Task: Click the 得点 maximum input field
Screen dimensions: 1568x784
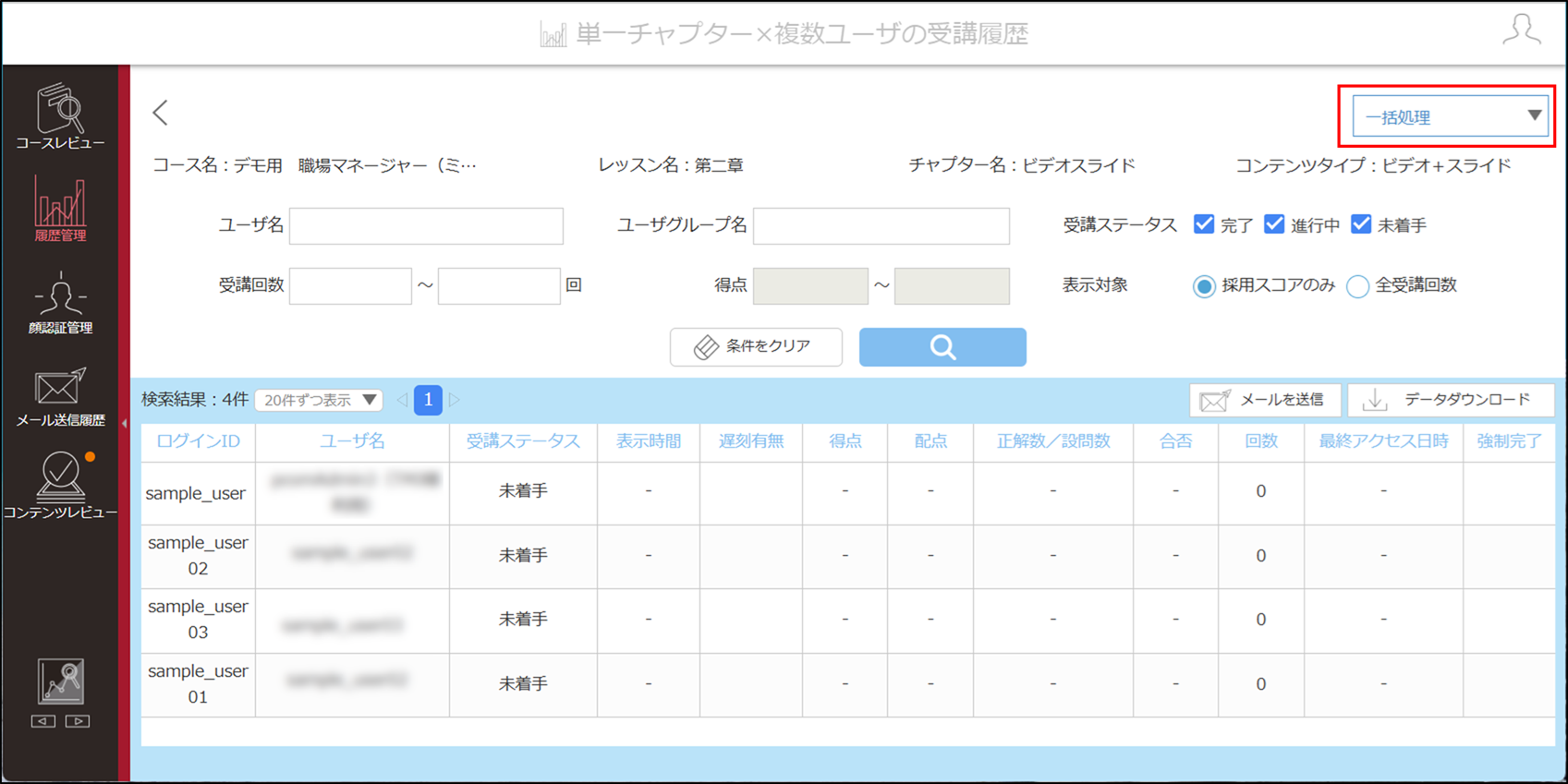Action: point(952,286)
